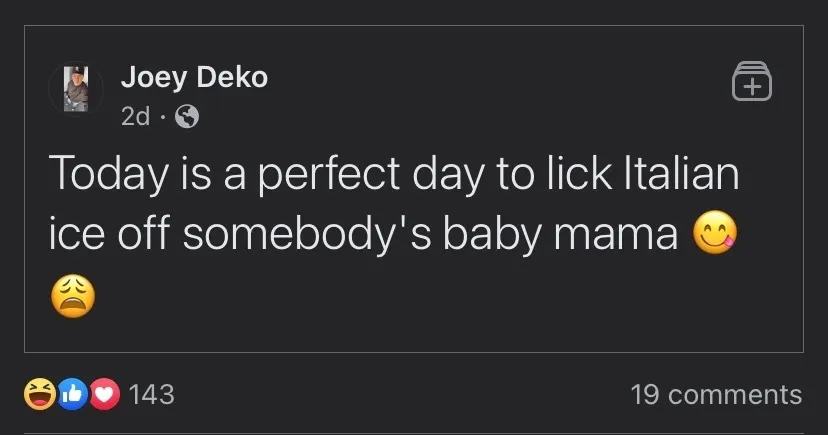Image resolution: width=828 pixels, height=435 pixels.
Task: Click the phrase "baby mama" in post
Action: point(561,233)
